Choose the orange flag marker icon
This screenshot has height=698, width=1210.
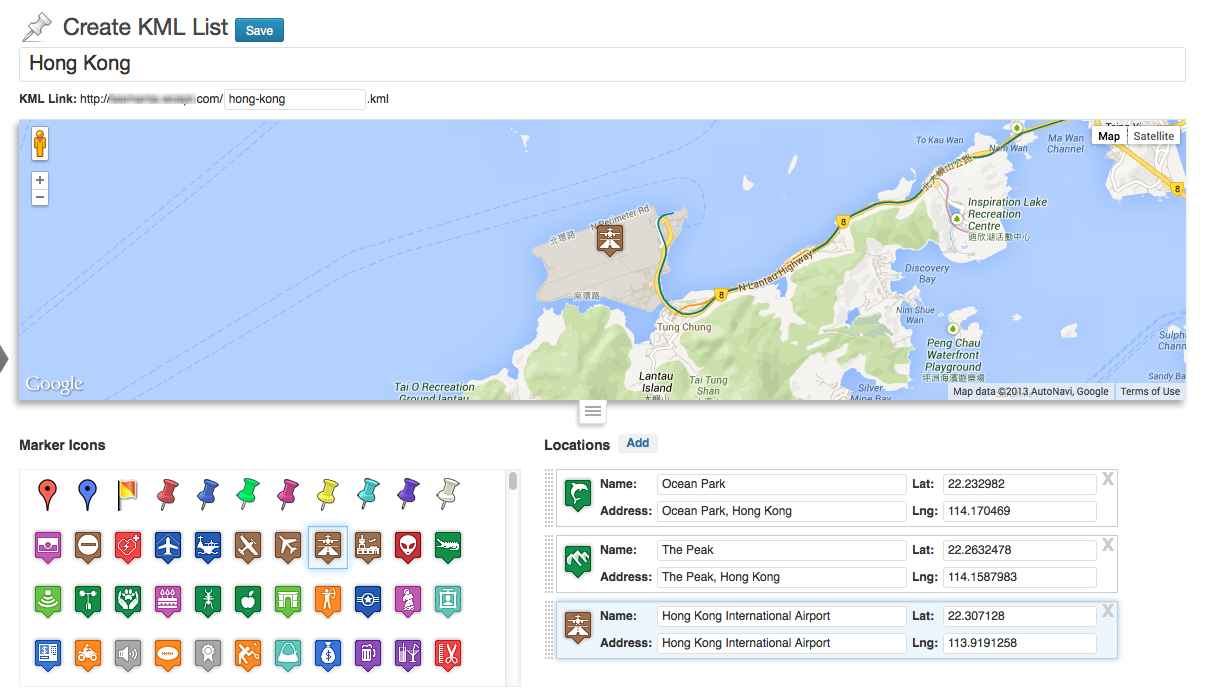[128, 493]
